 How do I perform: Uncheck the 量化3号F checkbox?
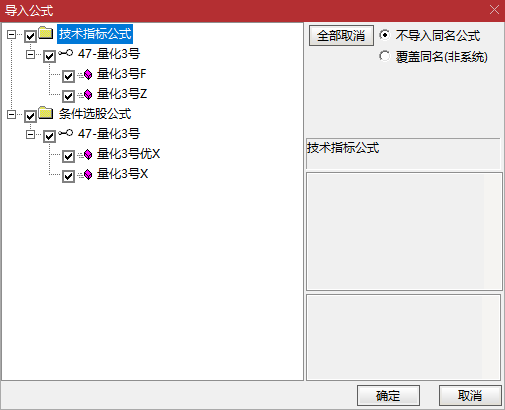[x=68, y=76]
